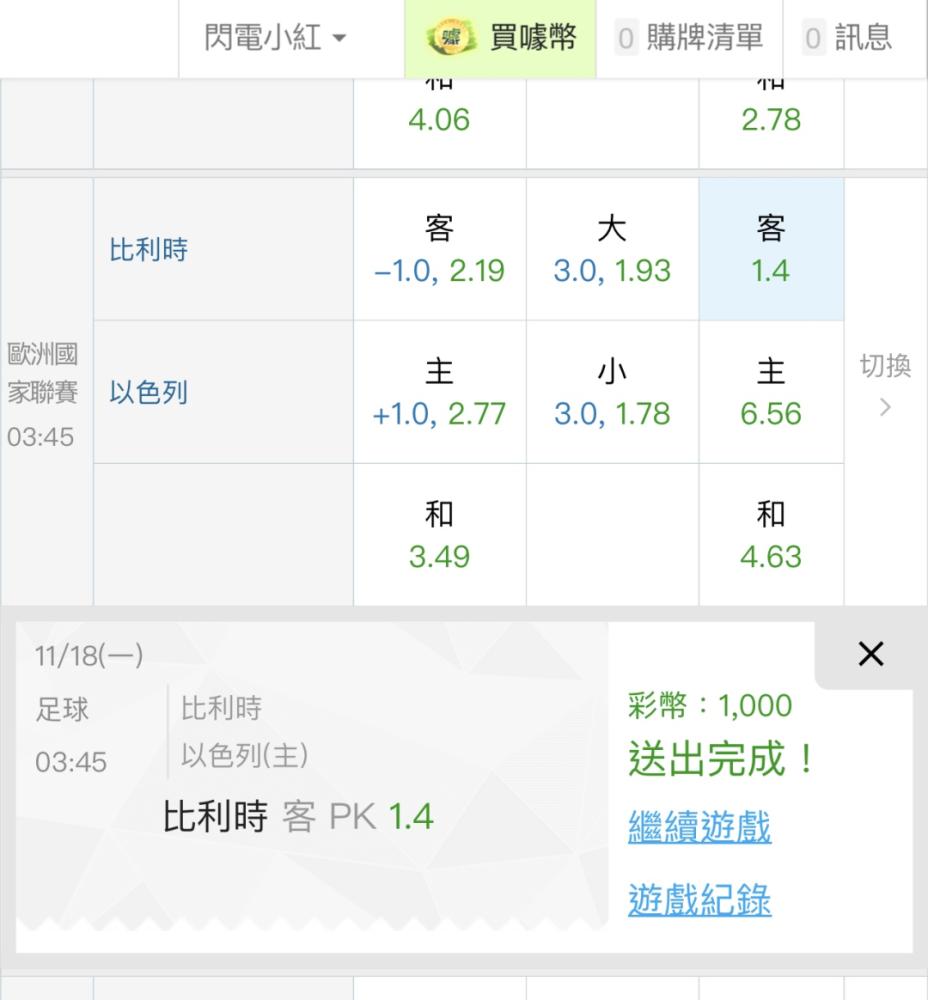Pick 大 3.0, 1.93 over odds

pyautogui.click(x=612, y=249)
